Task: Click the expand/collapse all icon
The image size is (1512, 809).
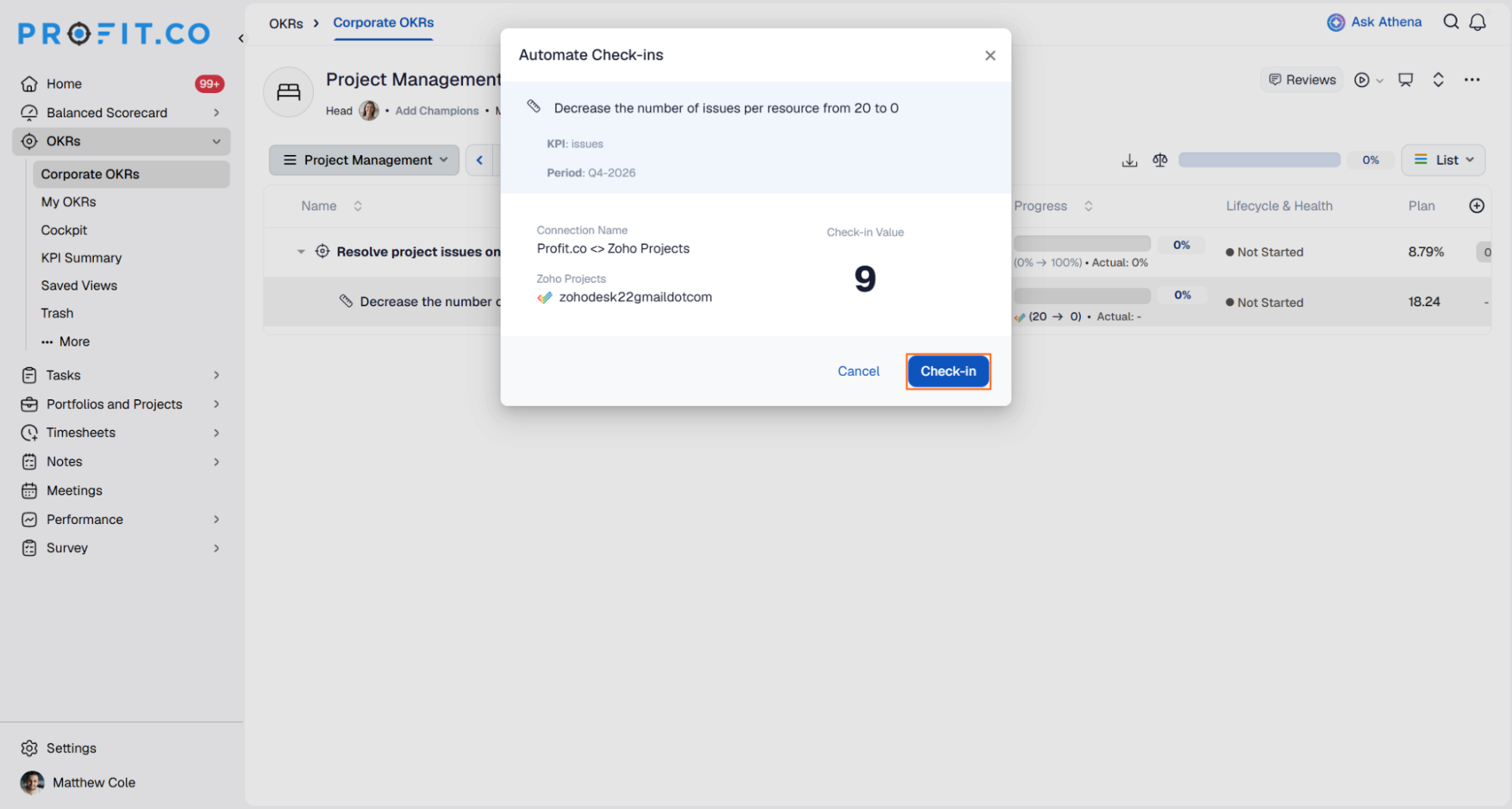Action: (1438, 79)
